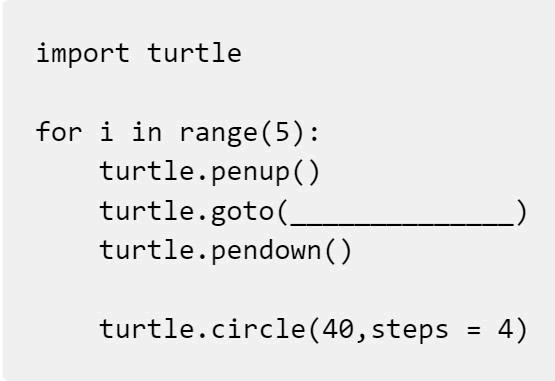Screen dimensions: 555x381
Task: Click the turtle.penup() line
Action: click(x=210, y=172)
